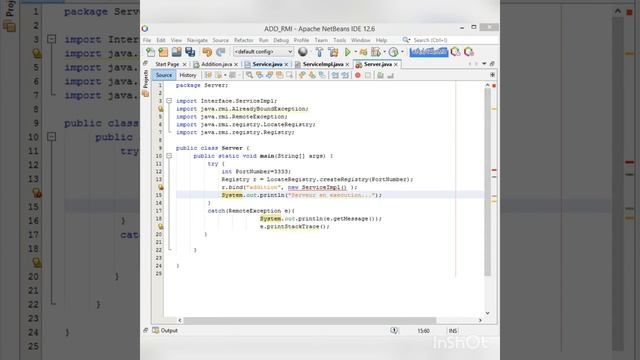Toggle bookmark on the current line

pos(322,75)
